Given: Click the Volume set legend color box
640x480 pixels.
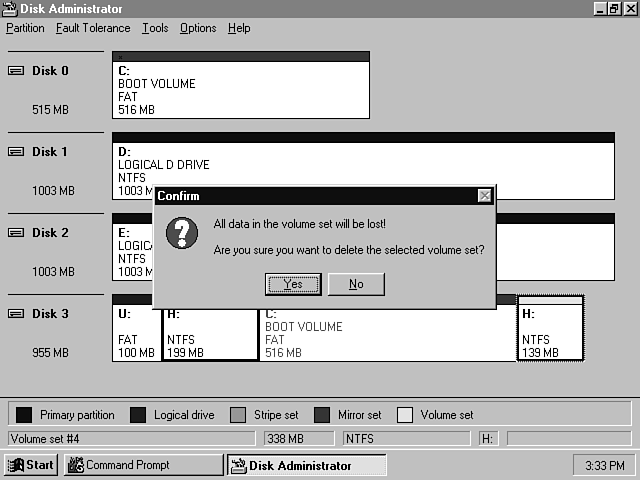Looking at the screenshot, I should click(x=405, y=415).
